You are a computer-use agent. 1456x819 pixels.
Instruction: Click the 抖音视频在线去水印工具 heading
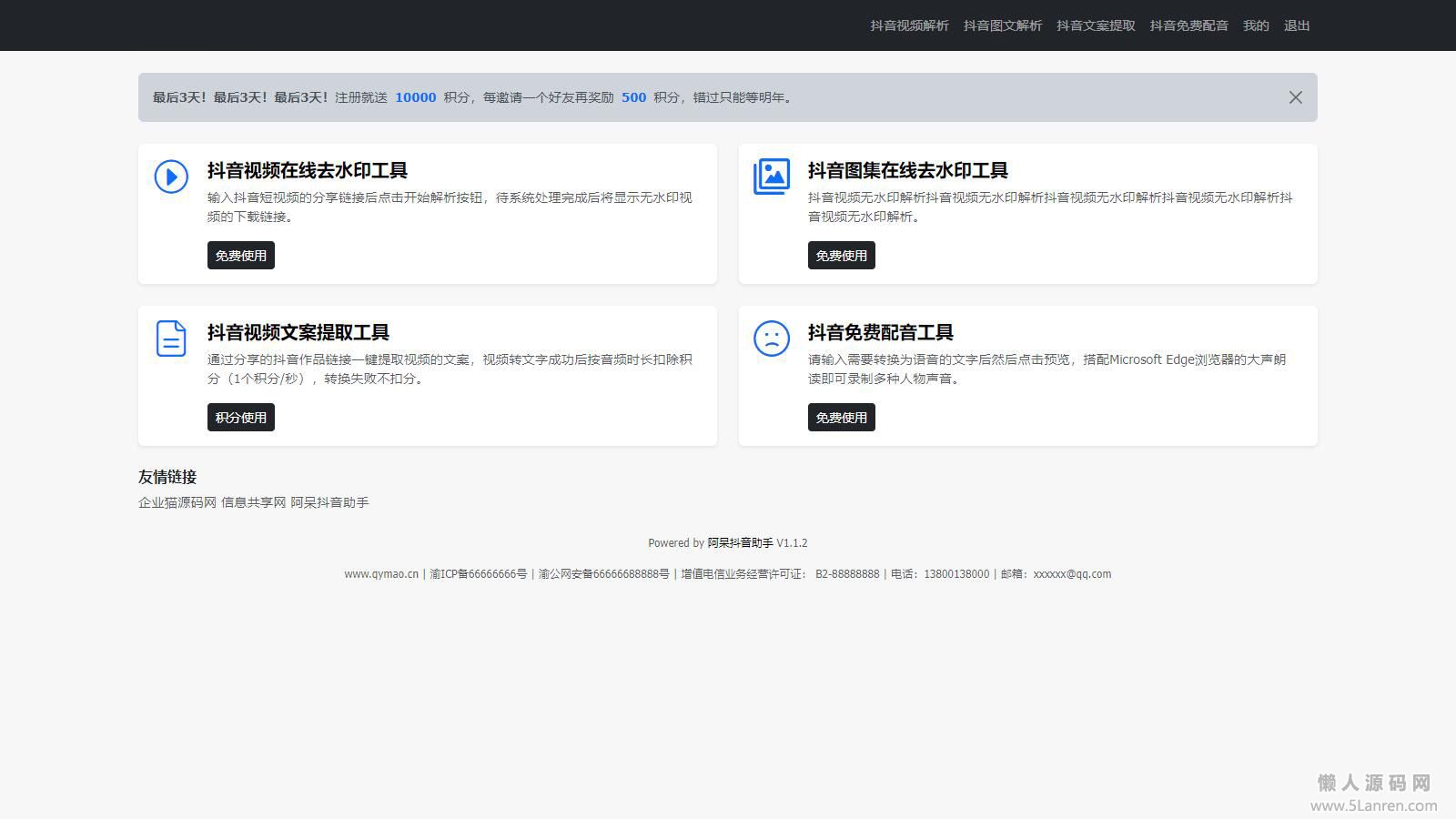click(308, 170)
